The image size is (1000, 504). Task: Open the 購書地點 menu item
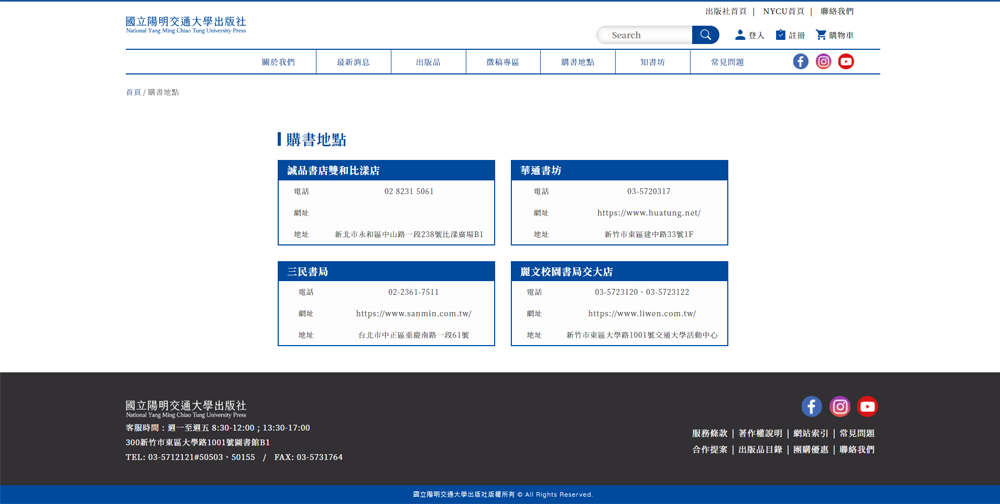(x=578, y=62)
